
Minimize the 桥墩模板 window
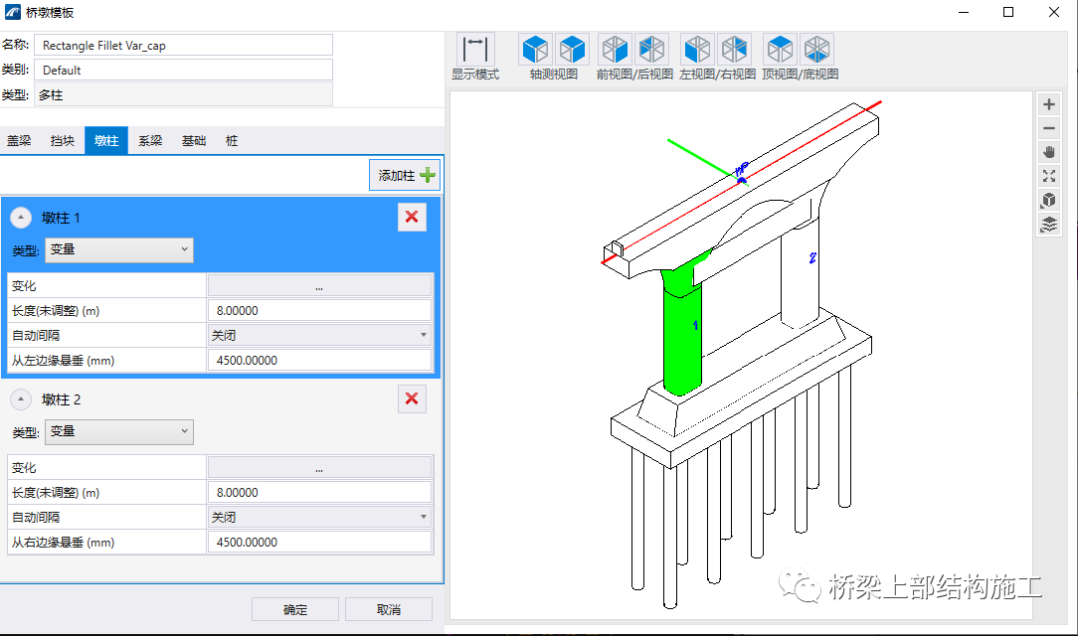964,12
